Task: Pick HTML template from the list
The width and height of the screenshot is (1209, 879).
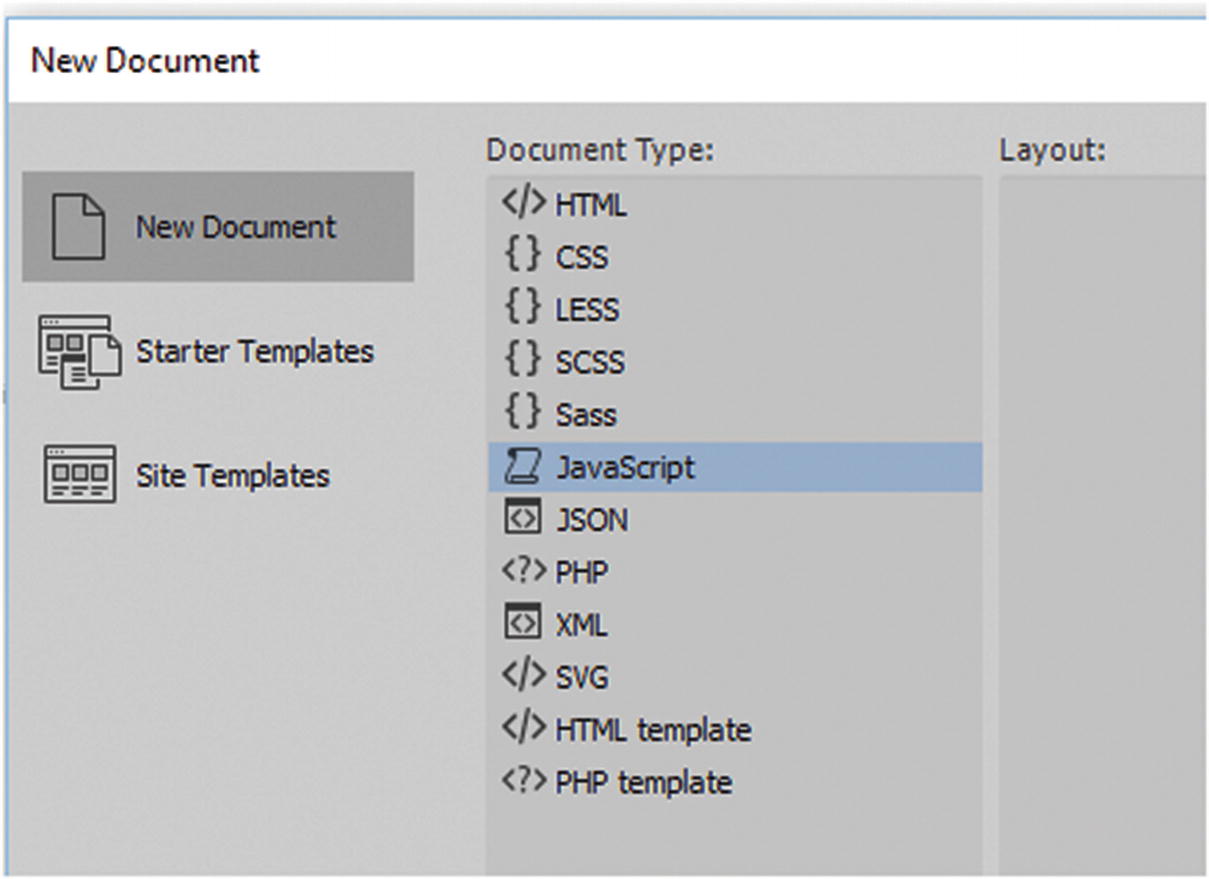Action: [x=653, y=729]
